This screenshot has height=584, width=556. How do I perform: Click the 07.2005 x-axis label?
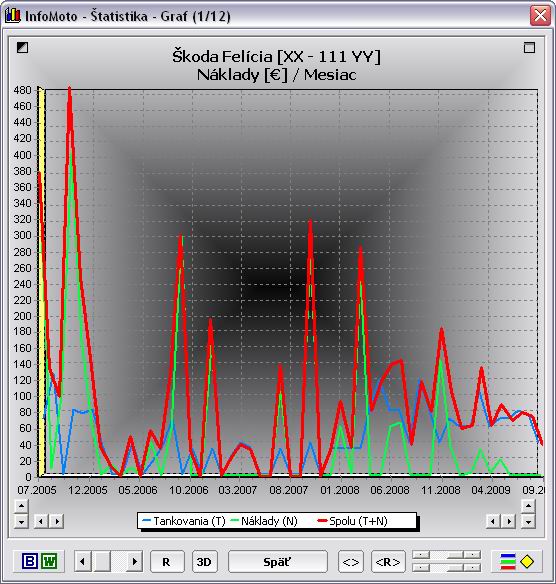37,490
